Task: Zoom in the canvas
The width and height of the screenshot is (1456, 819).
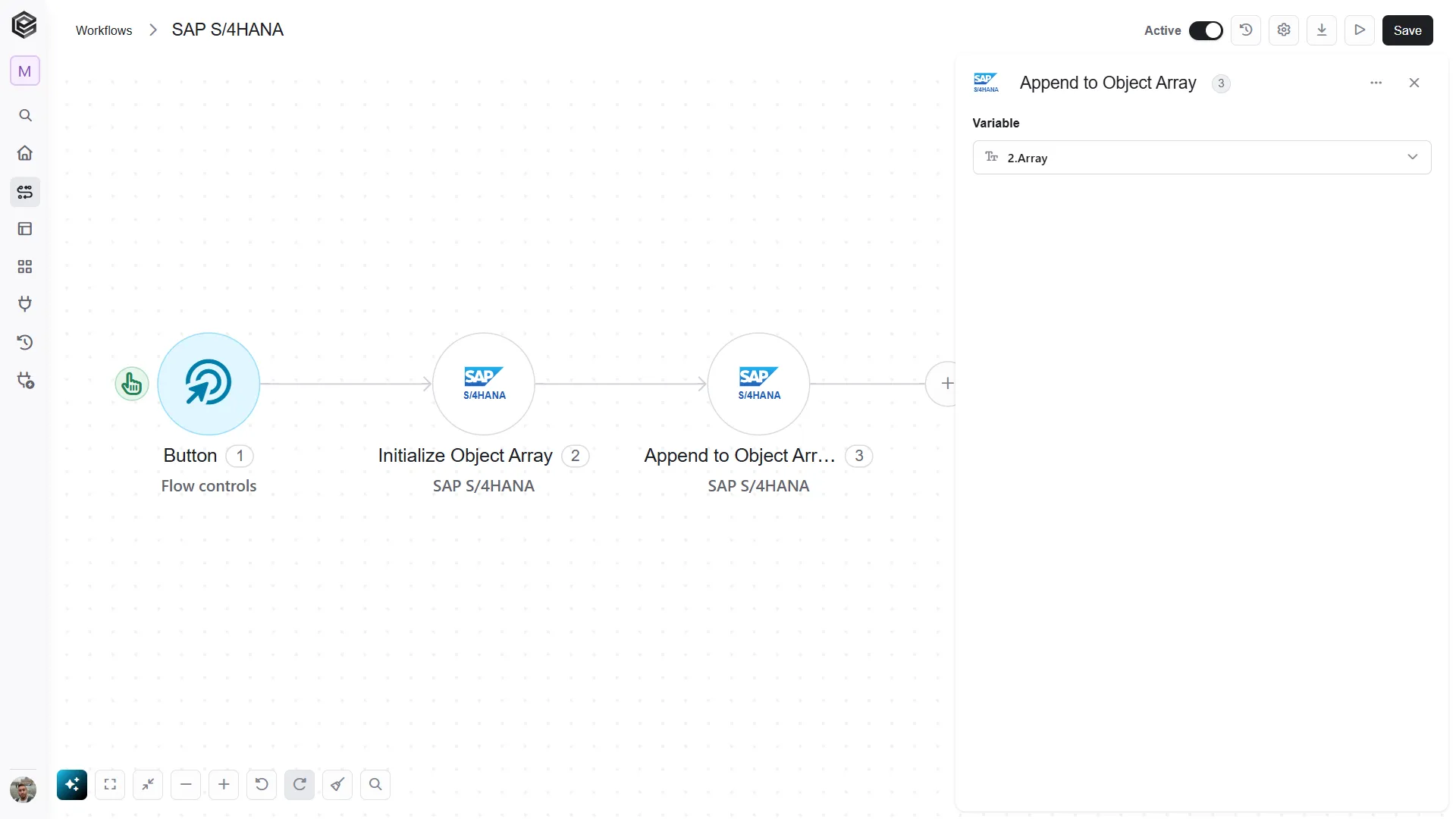Action: tap(224, 785)
